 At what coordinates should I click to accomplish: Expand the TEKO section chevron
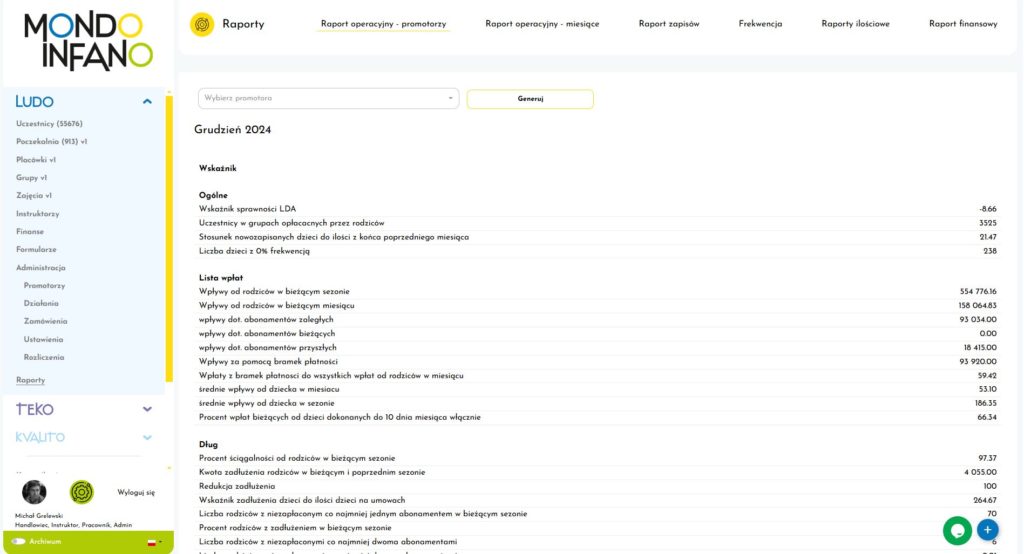point(147,409)
